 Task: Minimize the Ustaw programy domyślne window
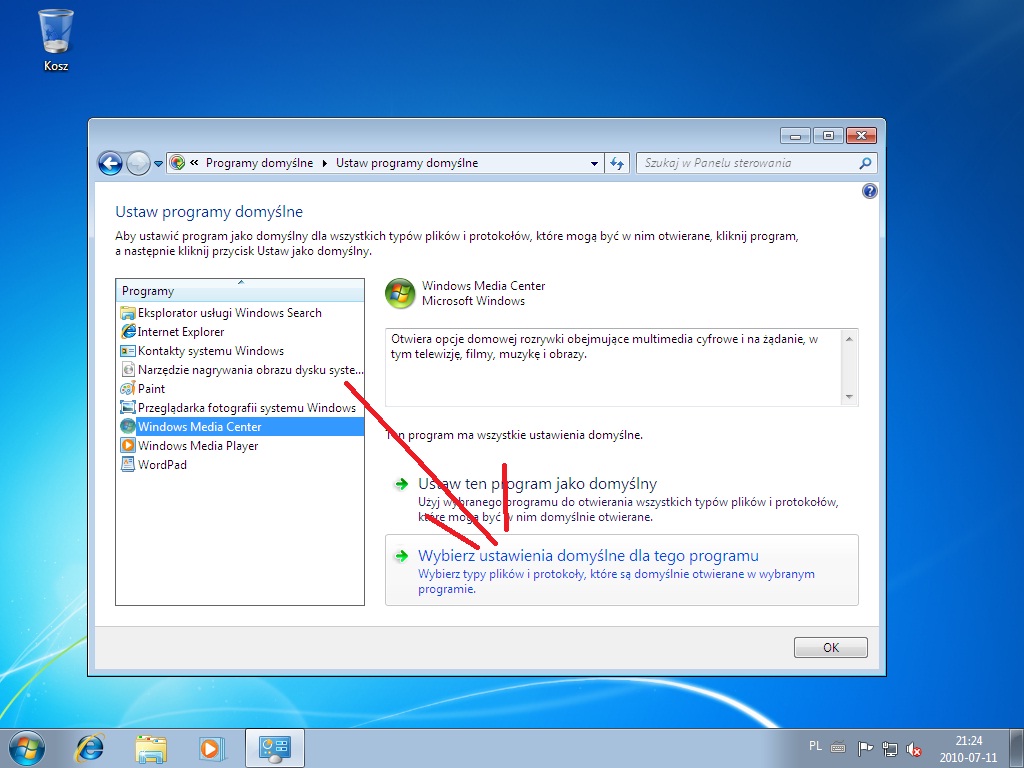point(795,136)
